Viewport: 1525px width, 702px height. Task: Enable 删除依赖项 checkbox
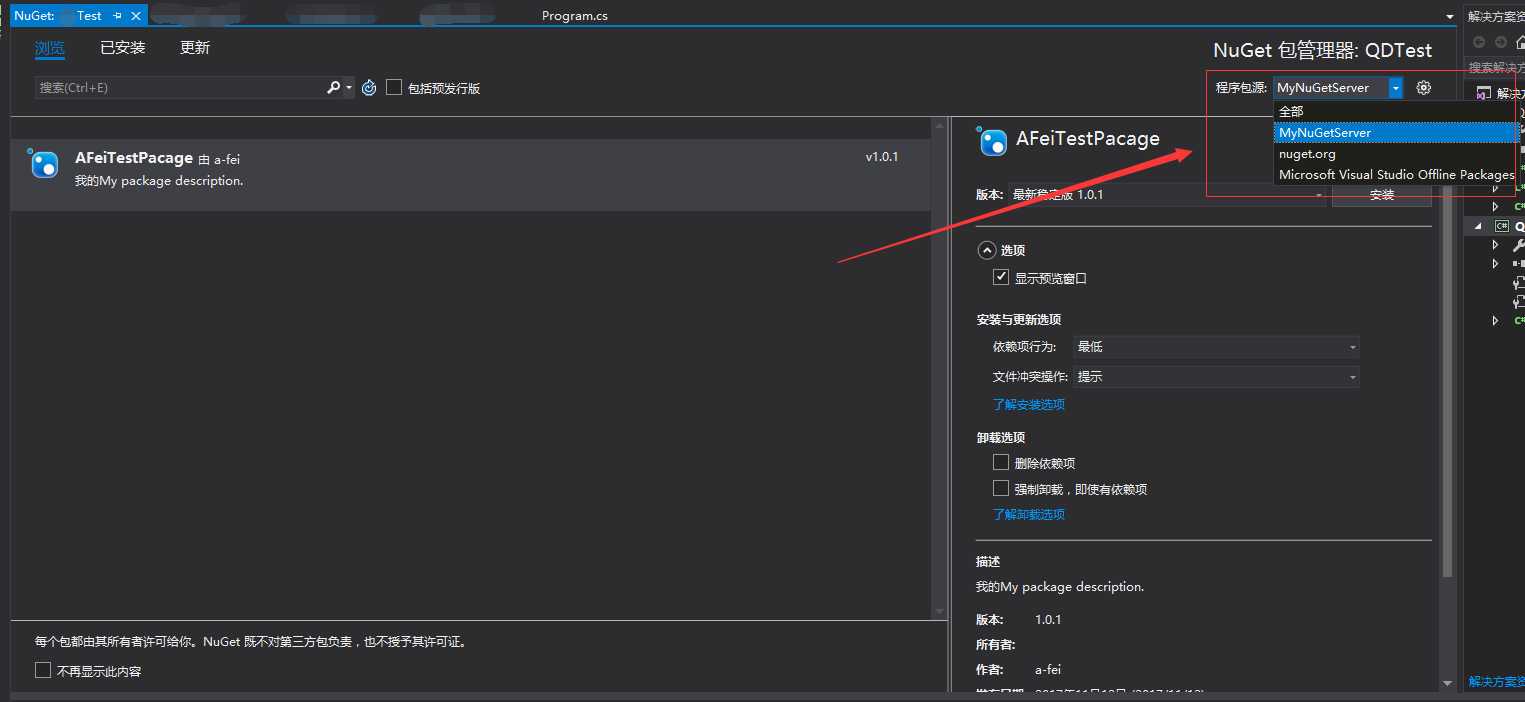[x=1001, y=462]
